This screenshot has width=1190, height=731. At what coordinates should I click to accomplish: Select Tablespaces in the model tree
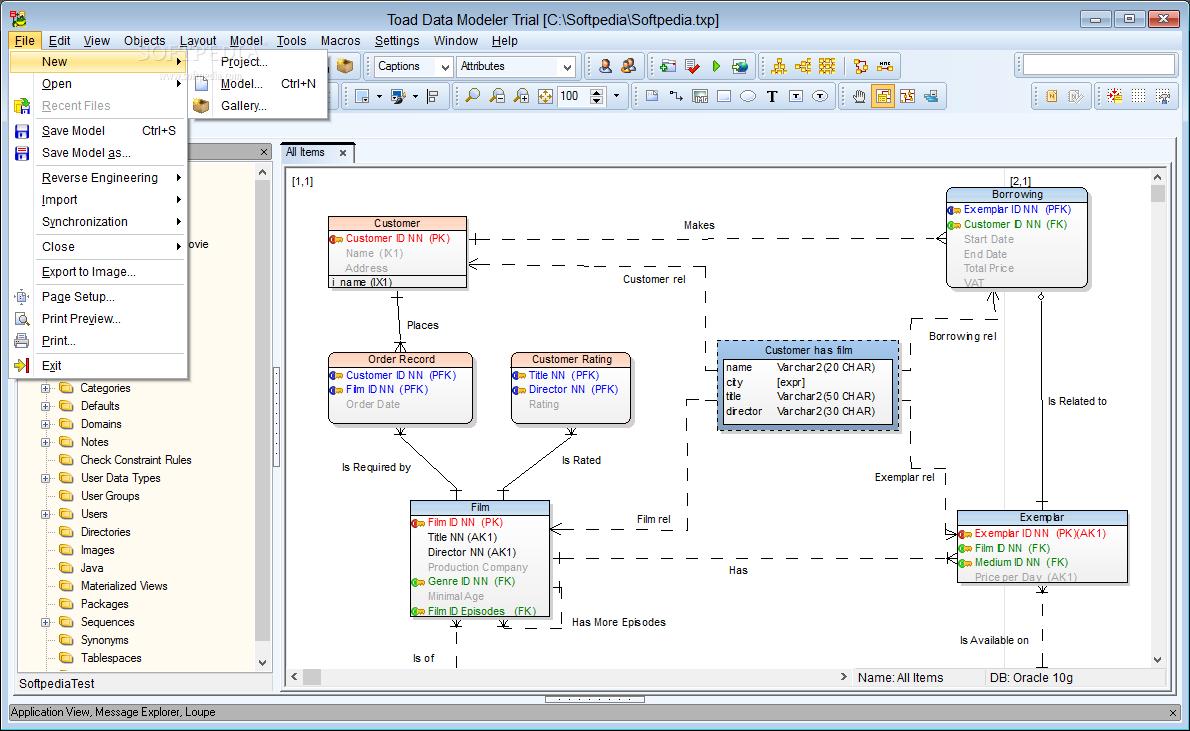(x=111, y=658)
